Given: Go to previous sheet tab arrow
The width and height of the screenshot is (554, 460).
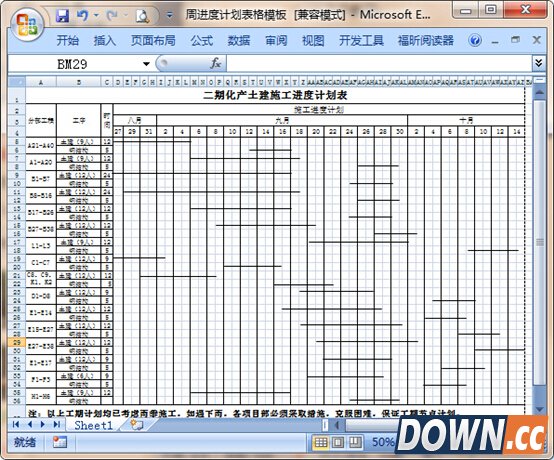Looking at the screenshot, I should [x=29, y=424].
